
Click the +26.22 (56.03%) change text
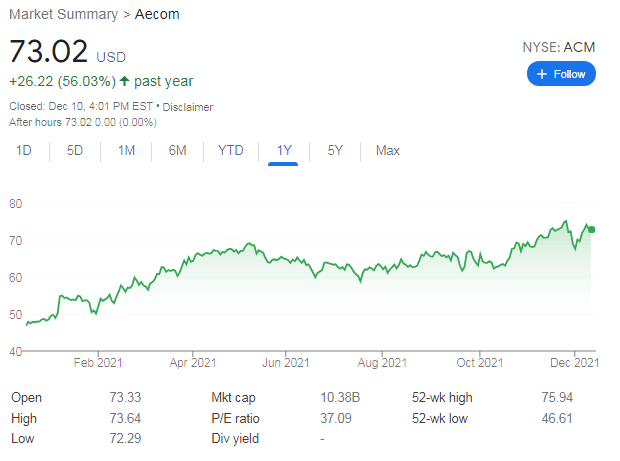coord(62,81)
